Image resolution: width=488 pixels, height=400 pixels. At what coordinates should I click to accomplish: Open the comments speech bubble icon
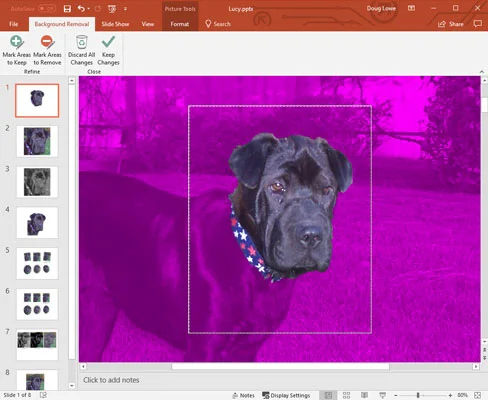[x=478, y=24]
